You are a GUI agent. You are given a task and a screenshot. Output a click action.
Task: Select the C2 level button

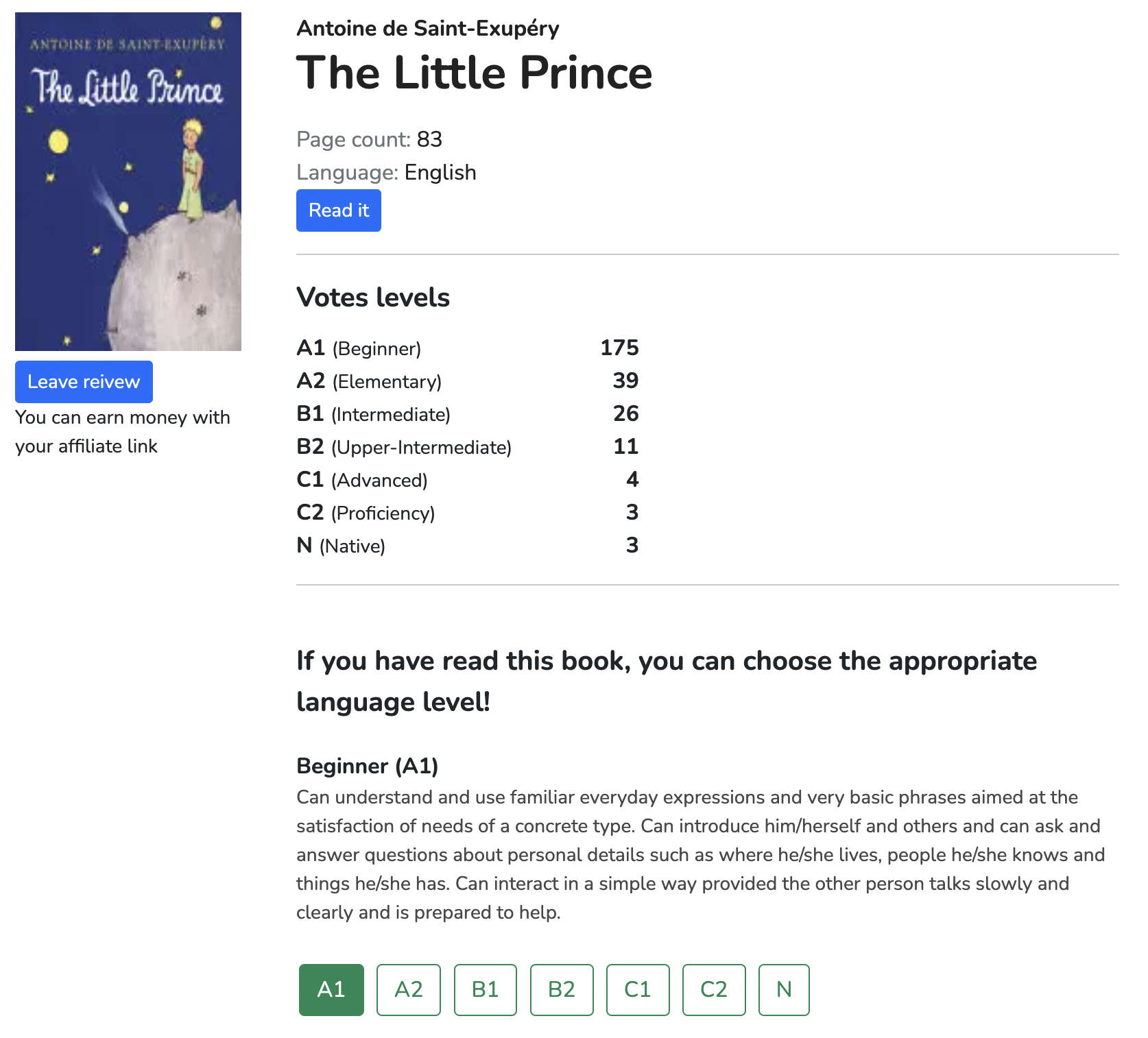click(713, 989)
